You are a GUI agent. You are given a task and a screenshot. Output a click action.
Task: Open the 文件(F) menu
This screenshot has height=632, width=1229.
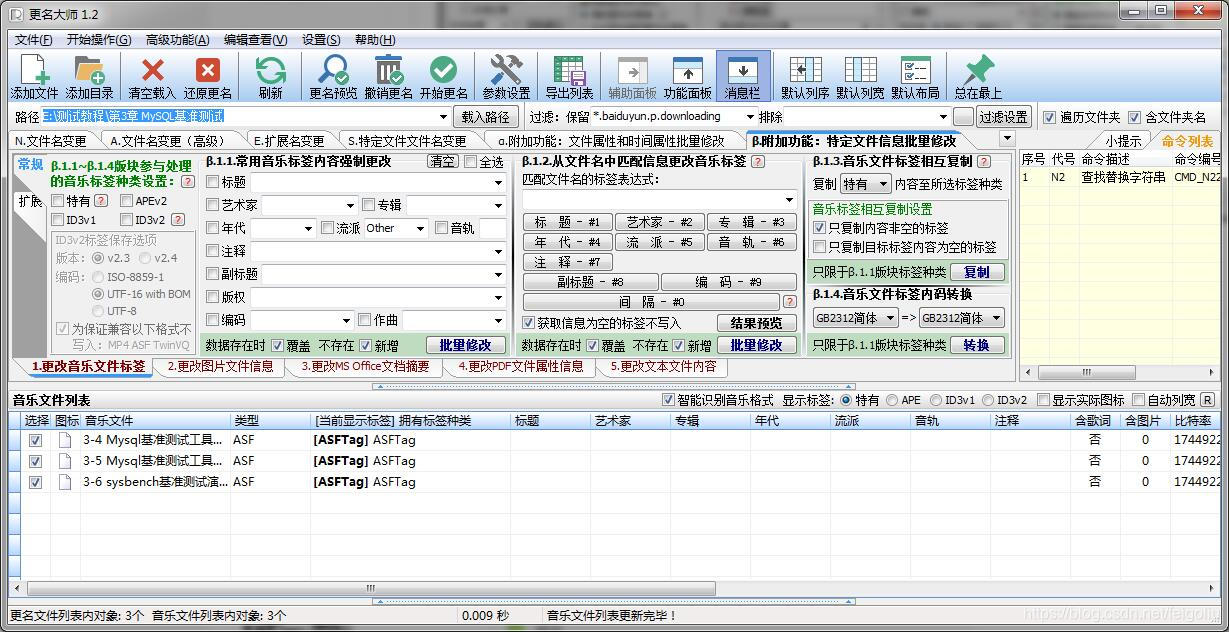tap(34, 40)
